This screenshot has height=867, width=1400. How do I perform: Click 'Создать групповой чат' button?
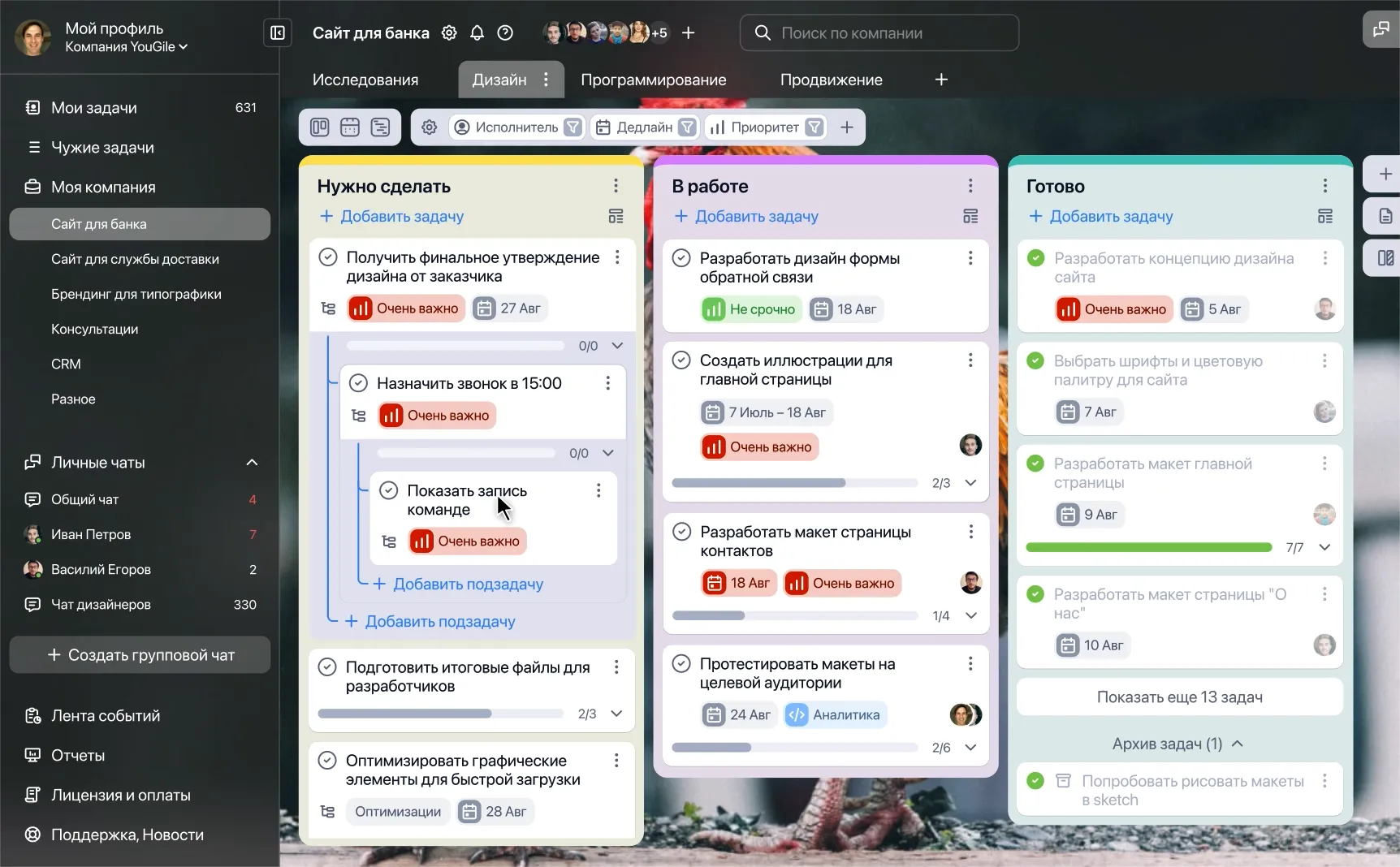140,655
